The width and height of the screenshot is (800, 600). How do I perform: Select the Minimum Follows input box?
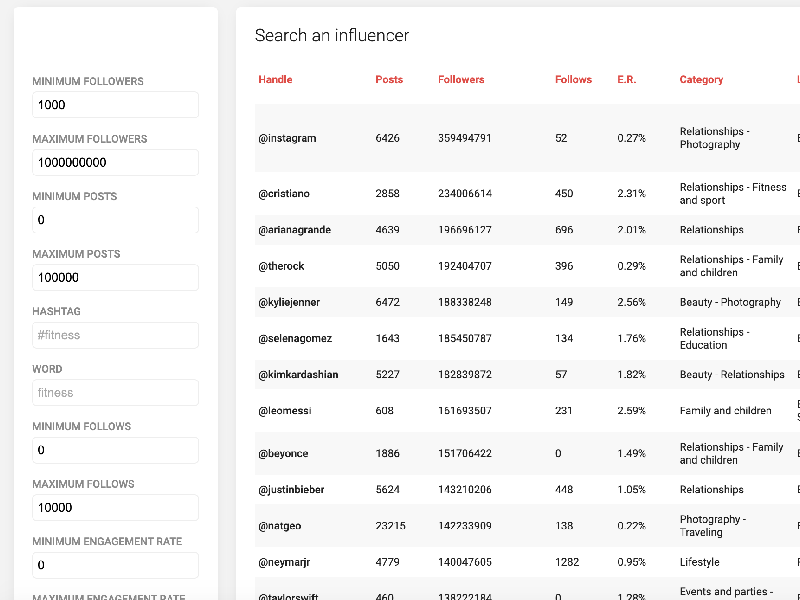tap(115, 450)
